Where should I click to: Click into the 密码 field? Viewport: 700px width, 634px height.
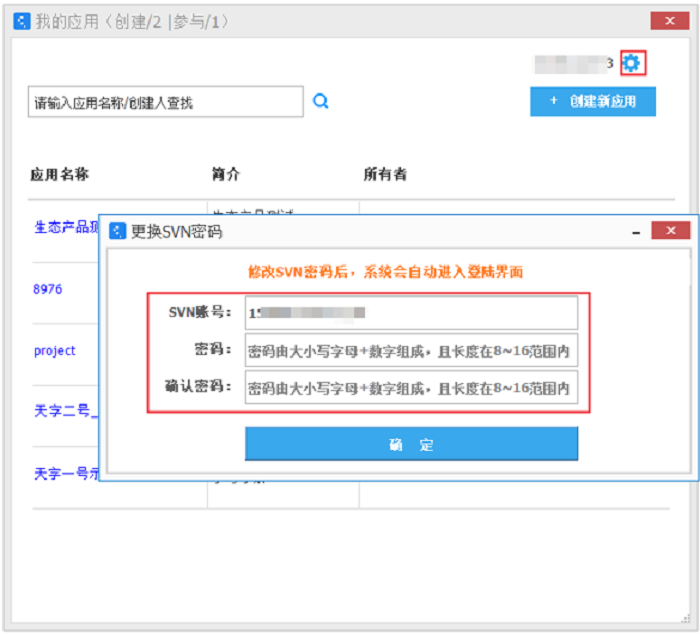(411, 351)
